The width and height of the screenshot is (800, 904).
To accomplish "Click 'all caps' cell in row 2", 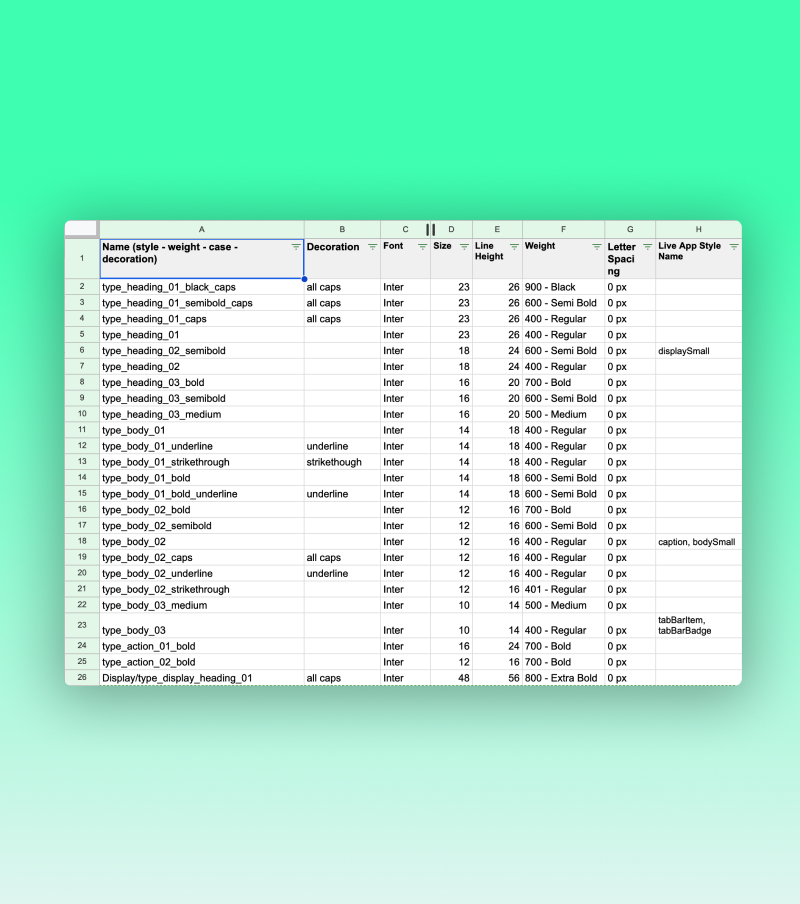I will 342,287.
